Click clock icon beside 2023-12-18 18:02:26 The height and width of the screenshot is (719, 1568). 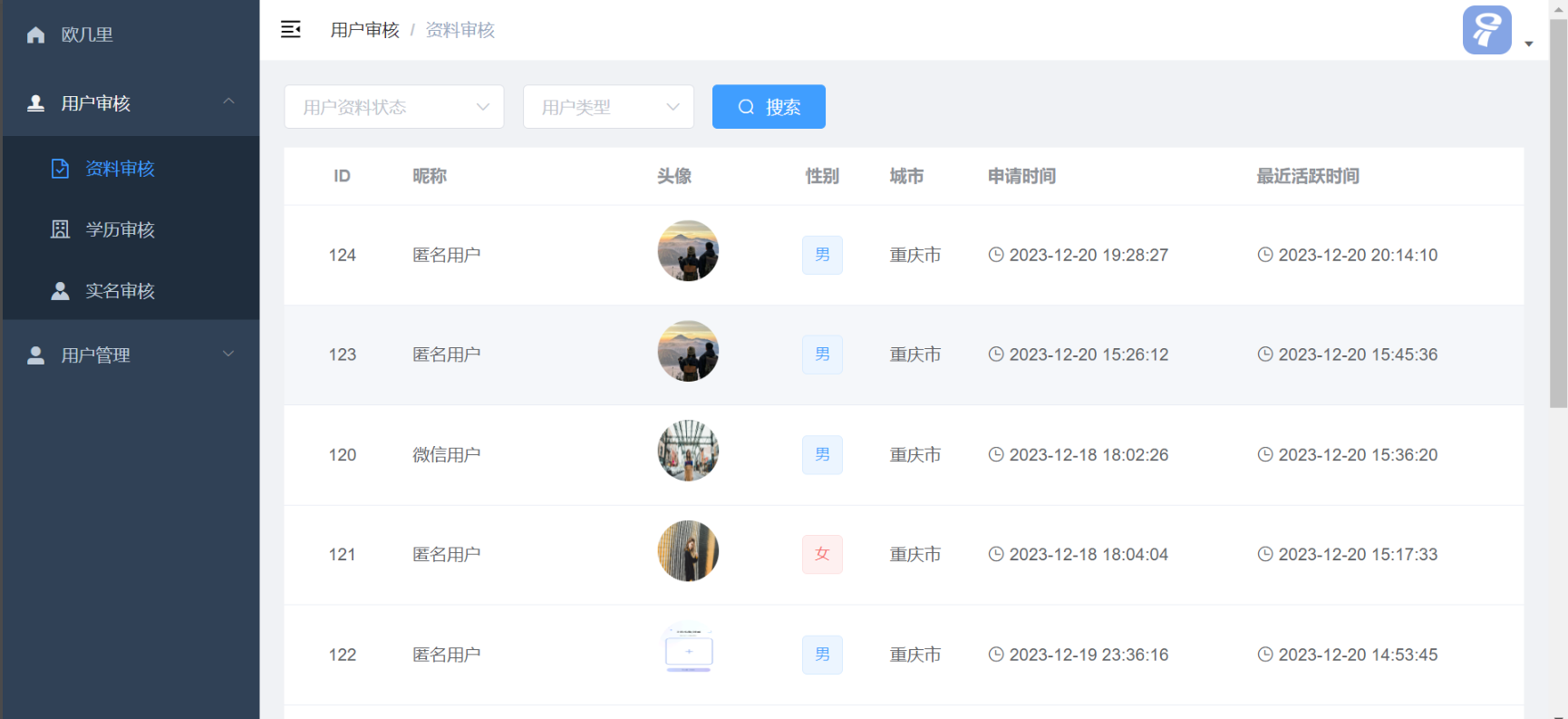996,454
